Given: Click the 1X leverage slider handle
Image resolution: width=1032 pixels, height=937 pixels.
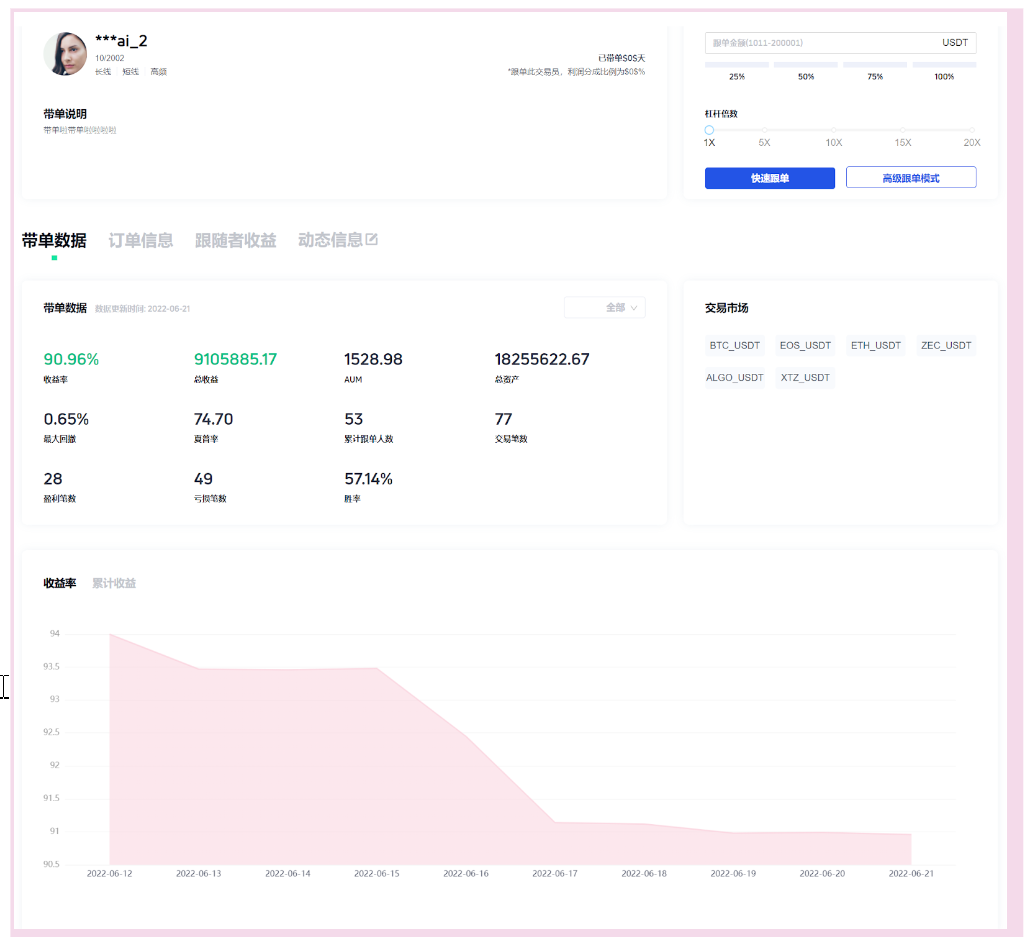Looking at the screenshot, I should 709,130.
